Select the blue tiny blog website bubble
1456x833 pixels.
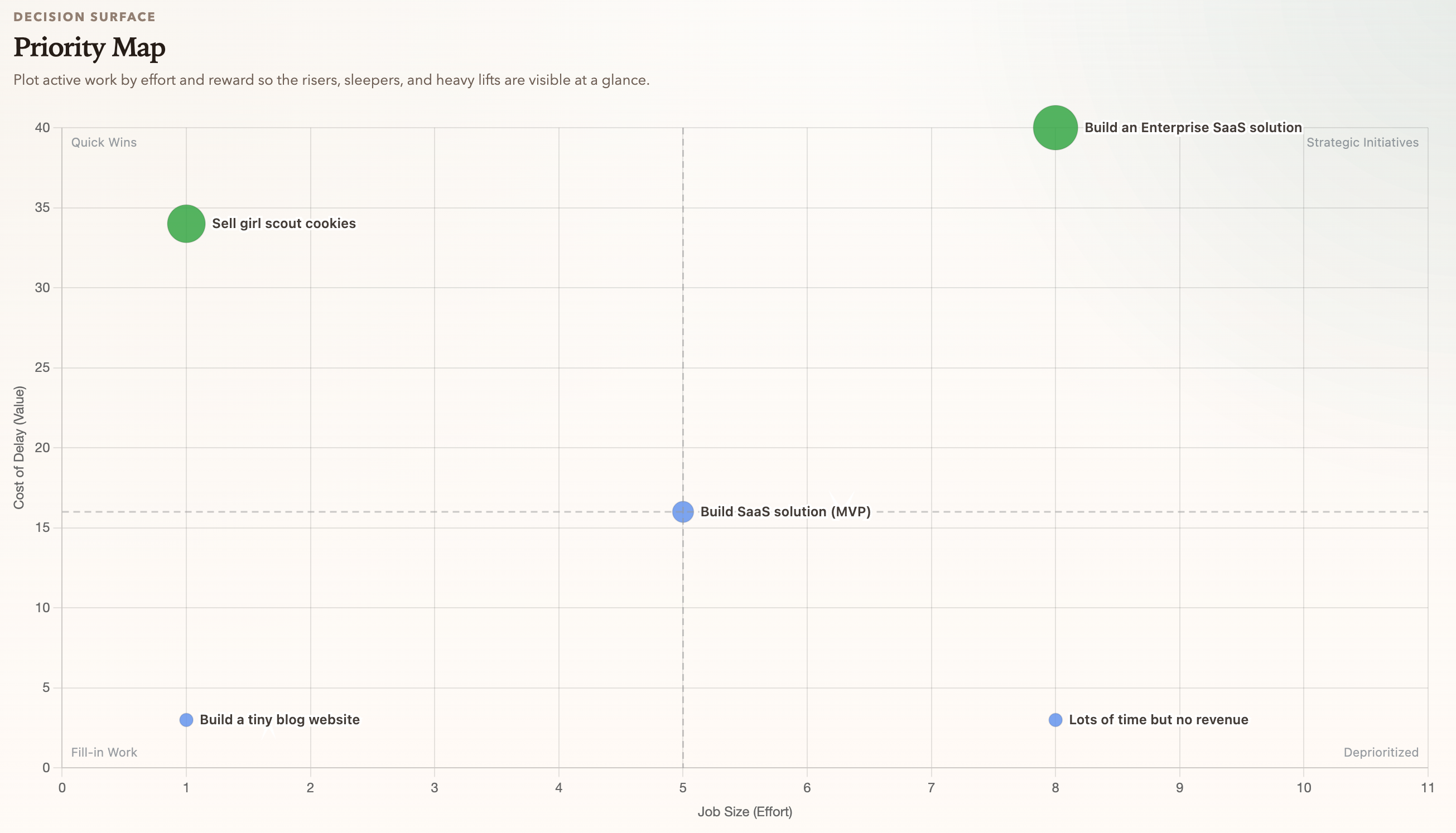pos(186,720)
